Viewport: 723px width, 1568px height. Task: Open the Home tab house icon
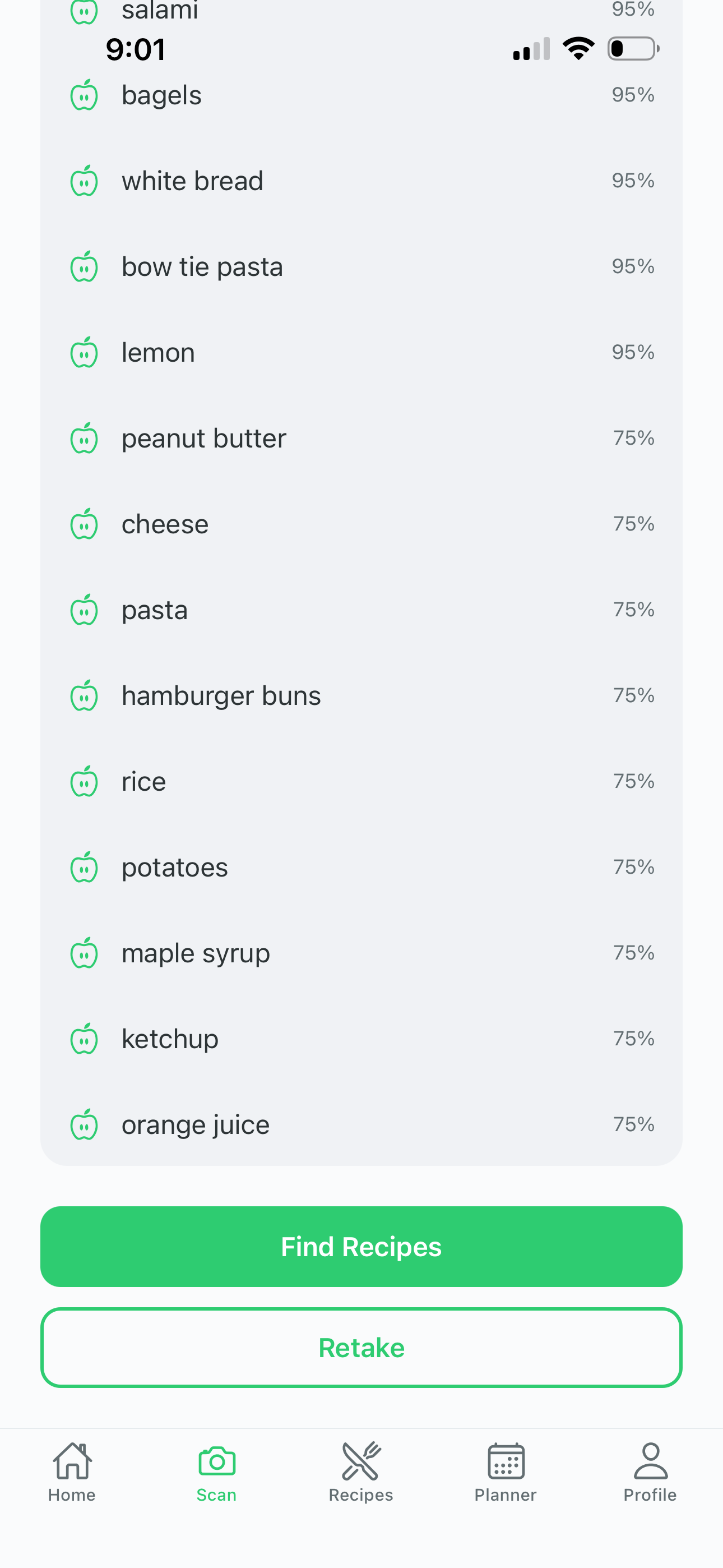tap(72, 1461)
